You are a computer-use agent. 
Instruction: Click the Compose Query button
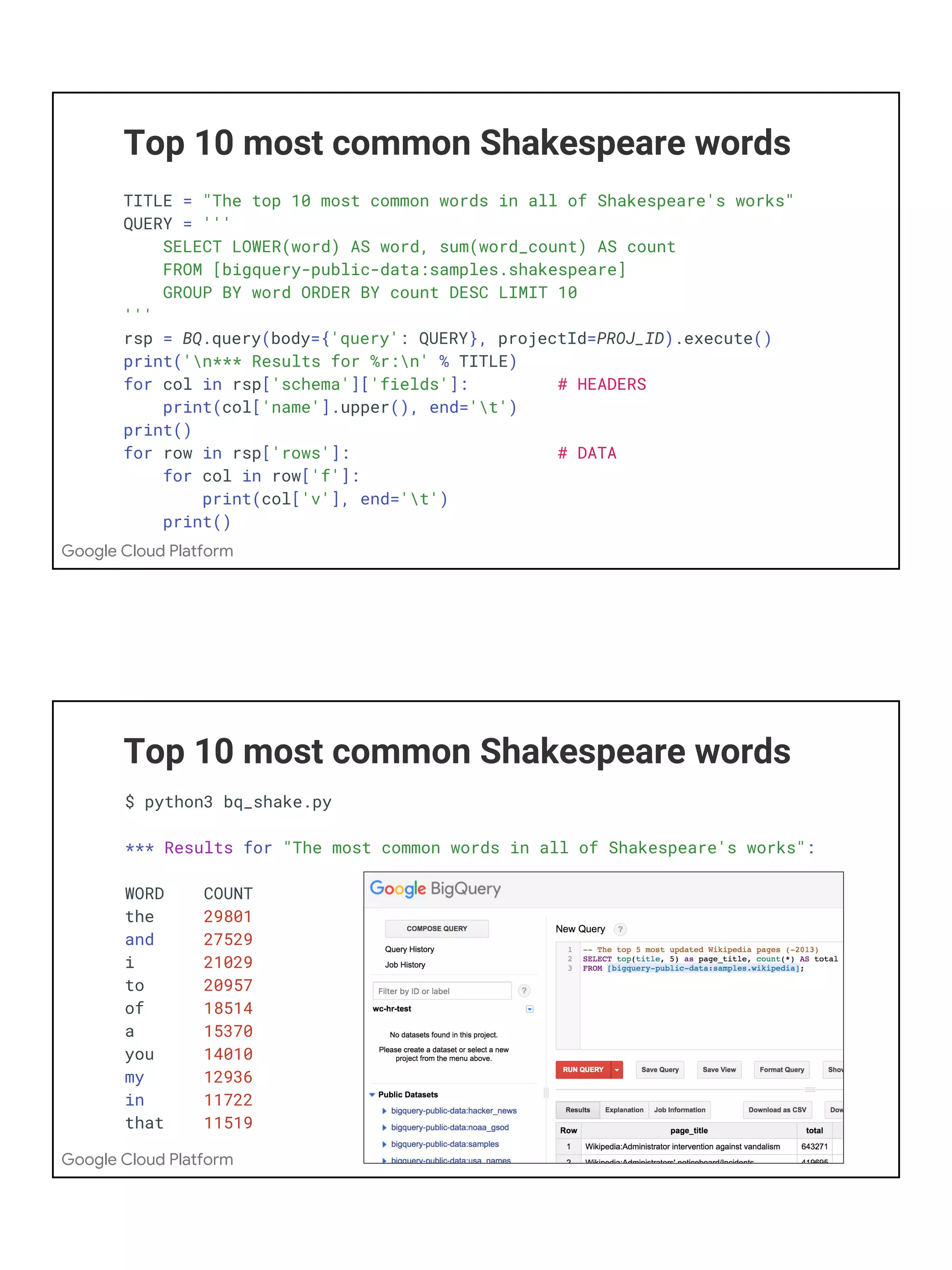[x=436, y=928]
